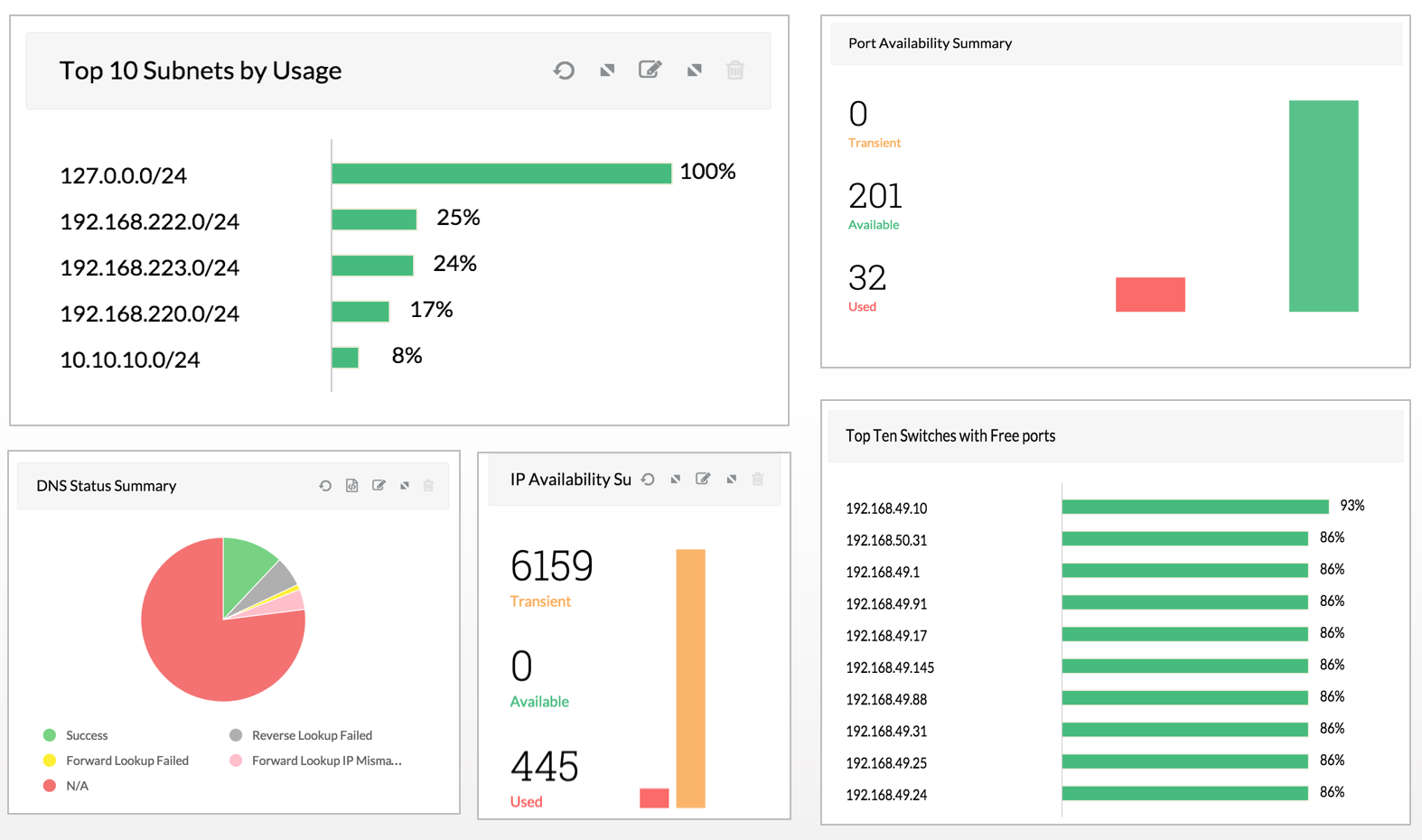
Task: Click the red Used bar in IP Availability
Action: coord(654,798)
